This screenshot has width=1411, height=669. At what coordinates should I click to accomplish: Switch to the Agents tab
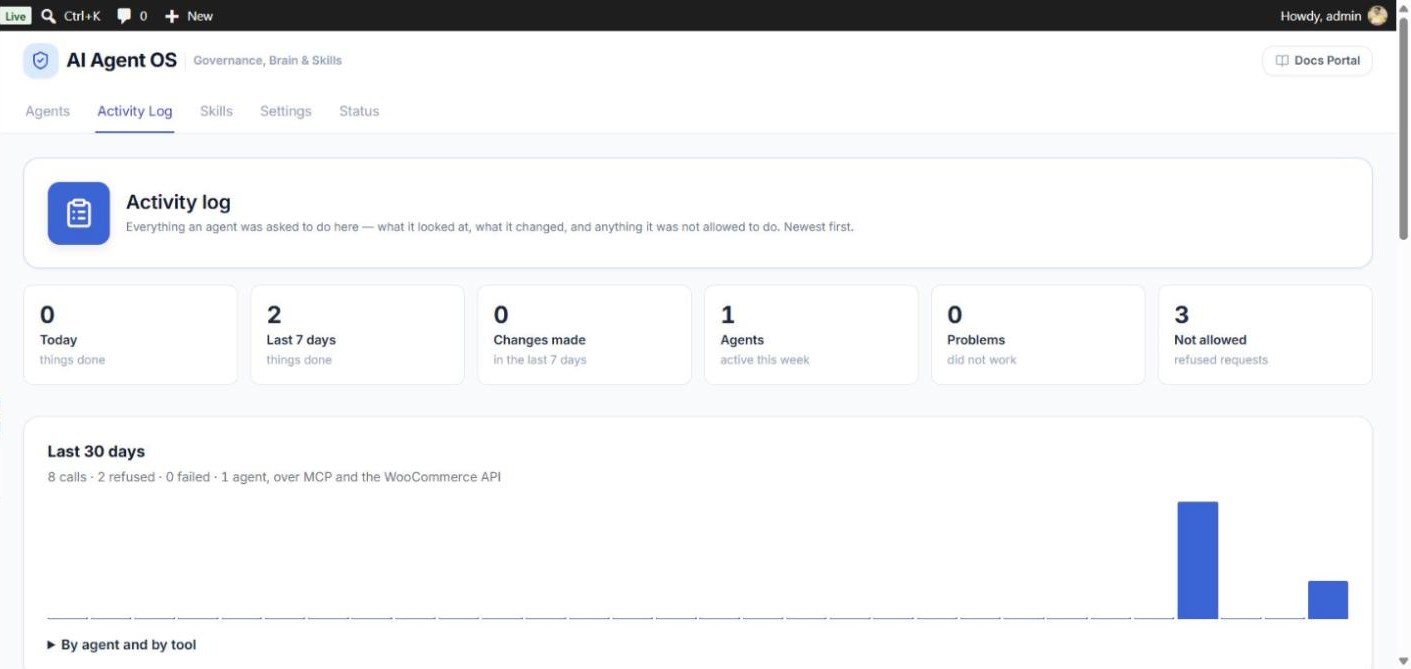coord(48,111)
